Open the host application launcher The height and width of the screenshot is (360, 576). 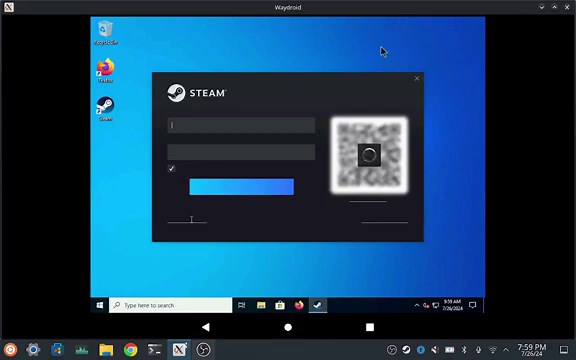[x=10, y=350]
